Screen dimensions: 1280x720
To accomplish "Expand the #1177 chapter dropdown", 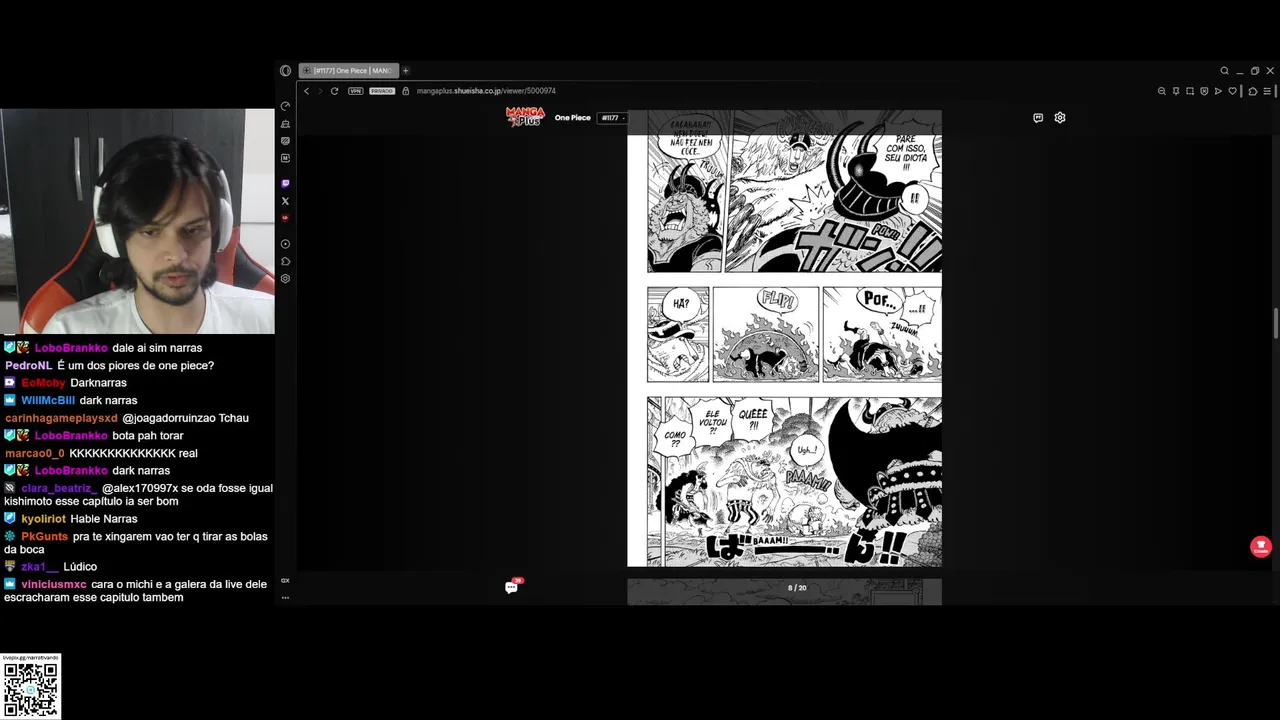I will [612, 118].
